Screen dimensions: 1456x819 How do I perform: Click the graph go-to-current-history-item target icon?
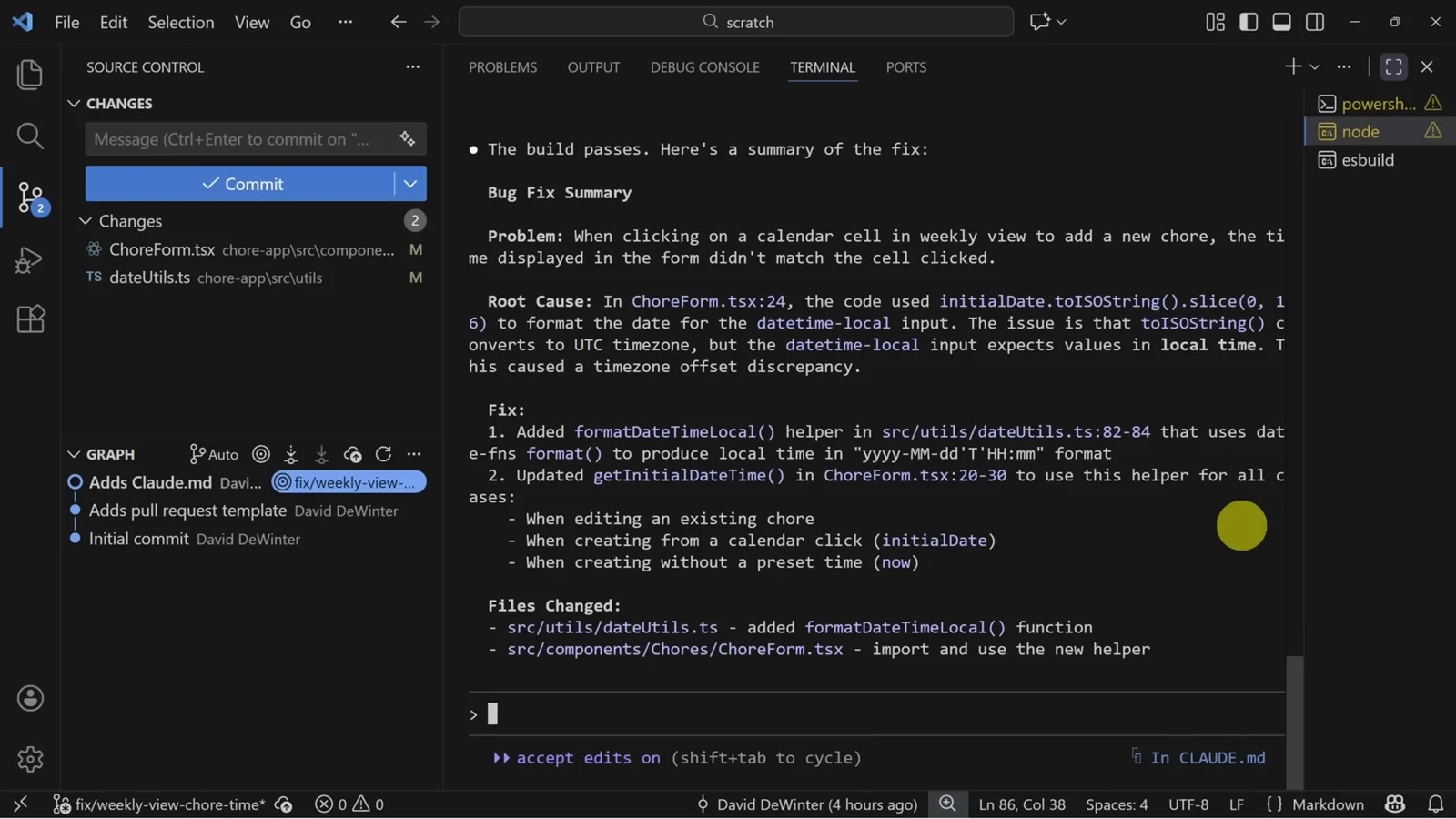pos(261,454)
